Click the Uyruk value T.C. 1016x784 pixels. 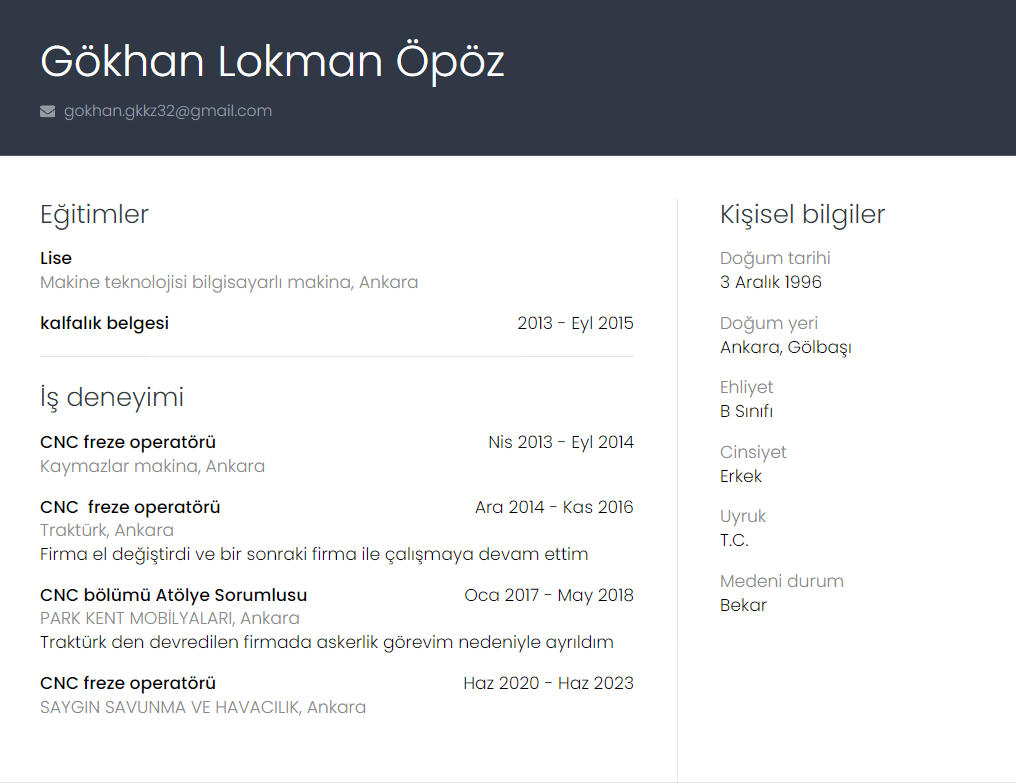click(x=734, y=540)
